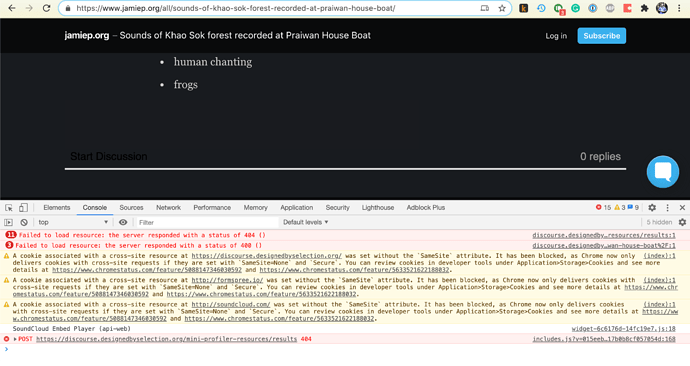Click the green Grammarly extension icon
Viewport: 690px width, 366px height.
tap(576, 8)
